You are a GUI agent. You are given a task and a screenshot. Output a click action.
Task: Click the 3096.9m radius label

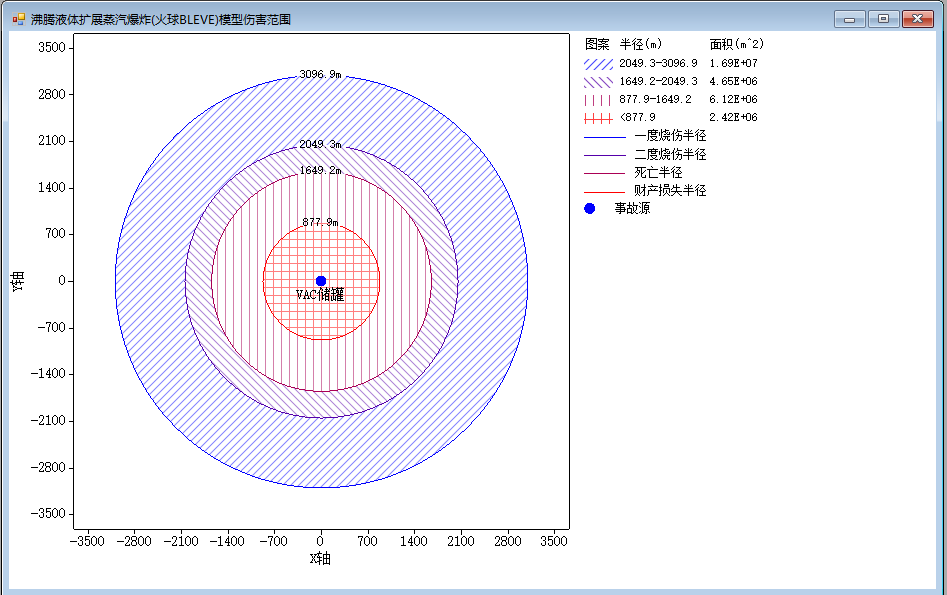pos(321,74)
